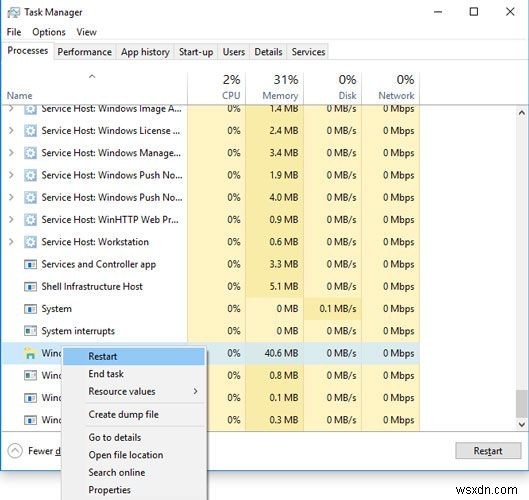Minimize the Task Manager window

click(x=438, y=12)
